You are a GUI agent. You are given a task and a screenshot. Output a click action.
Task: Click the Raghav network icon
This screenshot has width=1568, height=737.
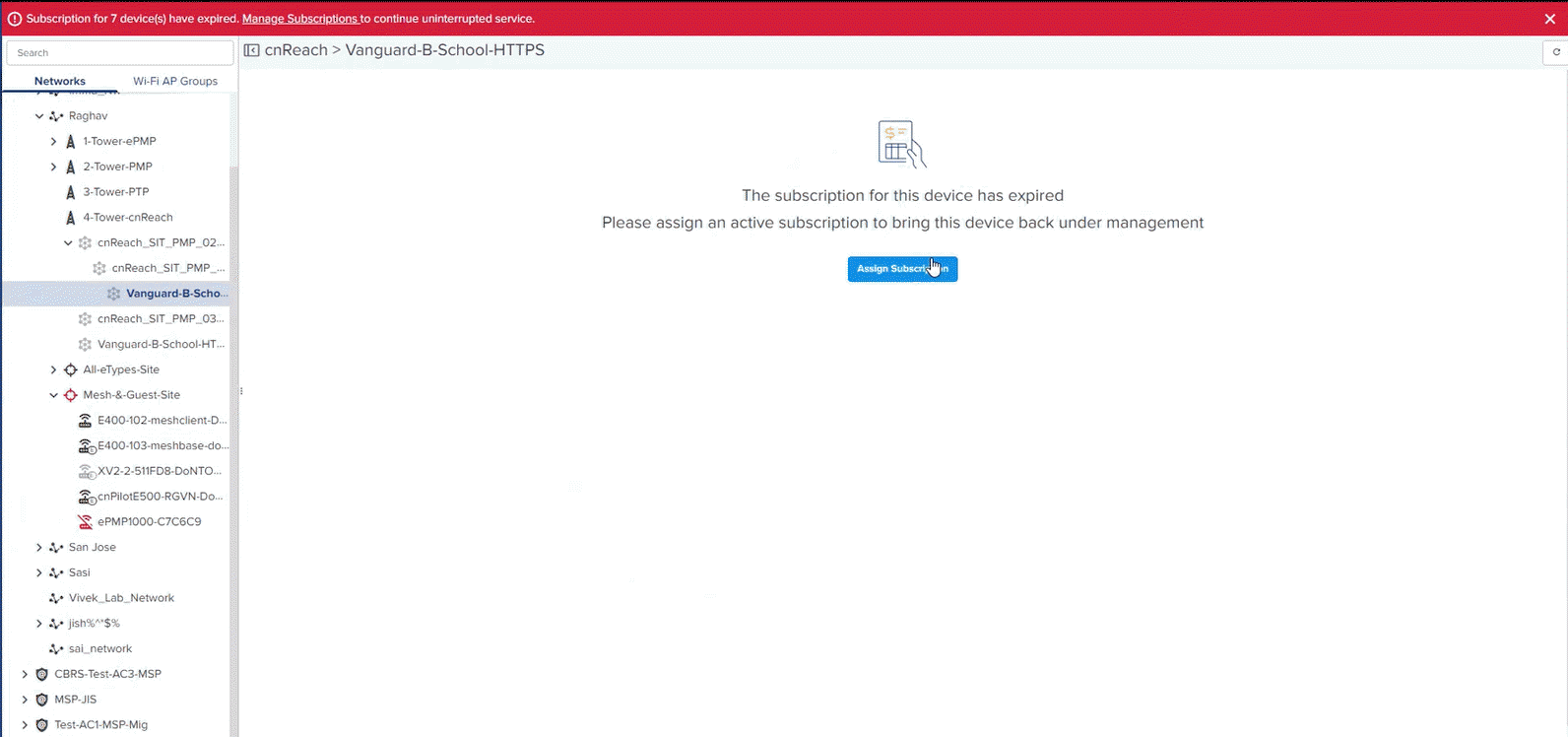point(56,116)
